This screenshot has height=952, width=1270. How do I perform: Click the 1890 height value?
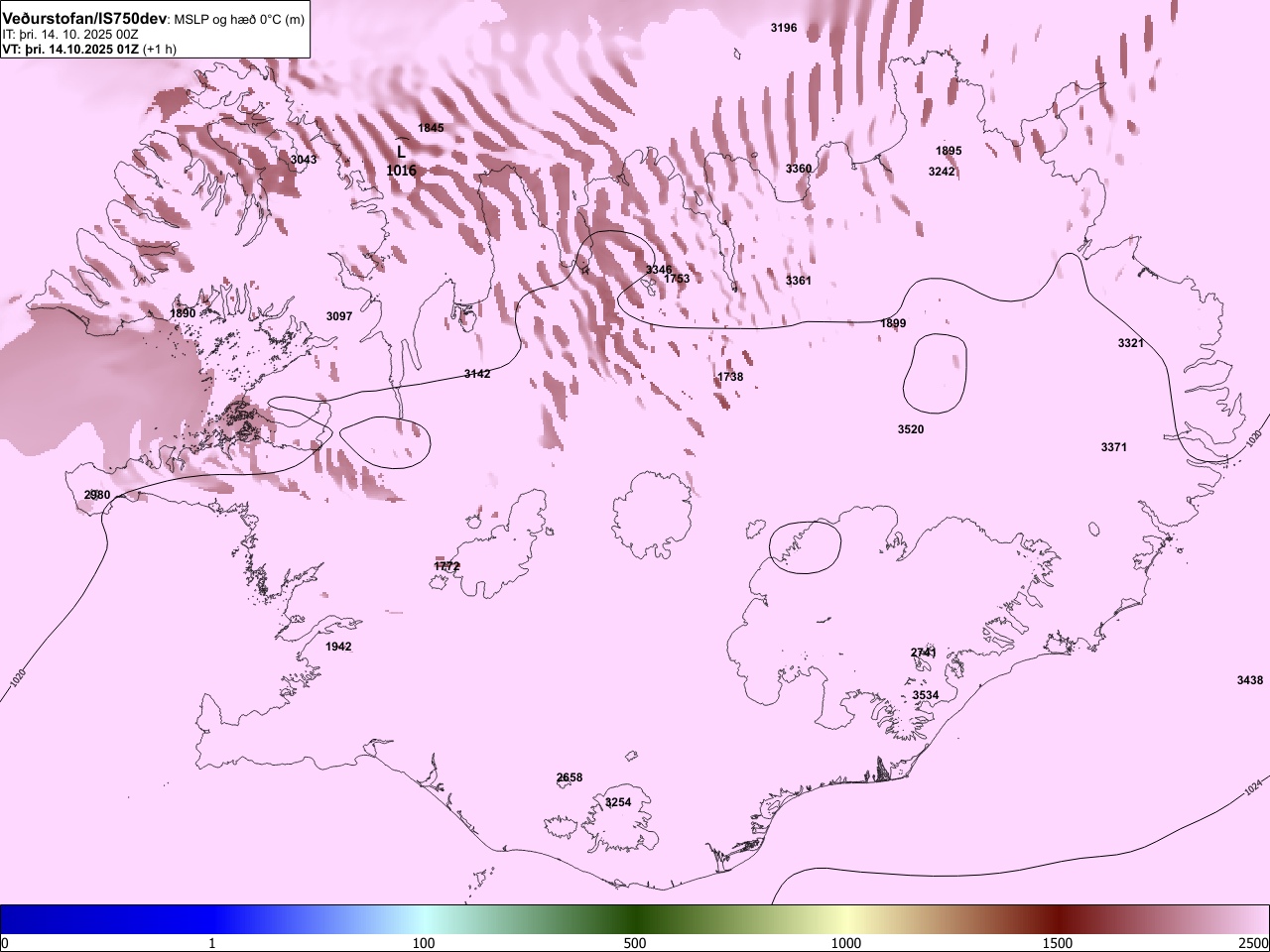[x=183, y=313]
